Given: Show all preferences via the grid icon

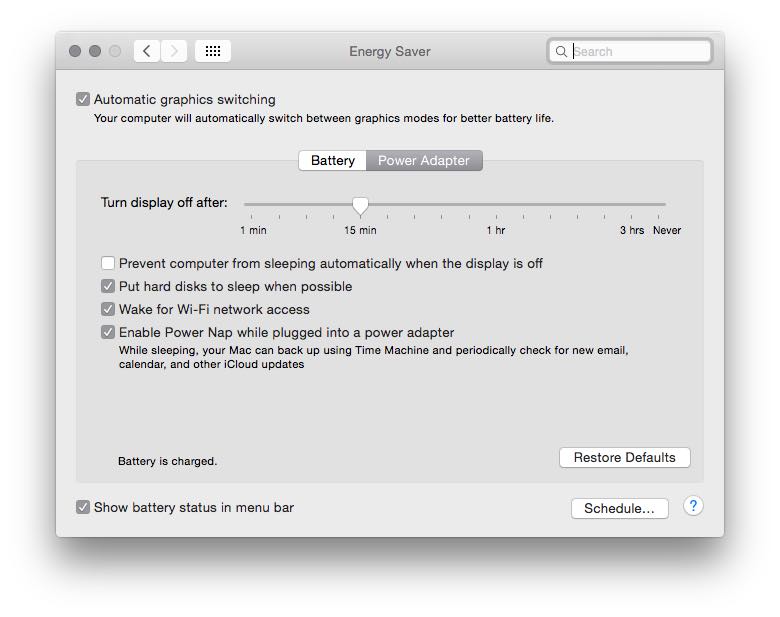Looking at the screenshot, I should tap(213, 51).
